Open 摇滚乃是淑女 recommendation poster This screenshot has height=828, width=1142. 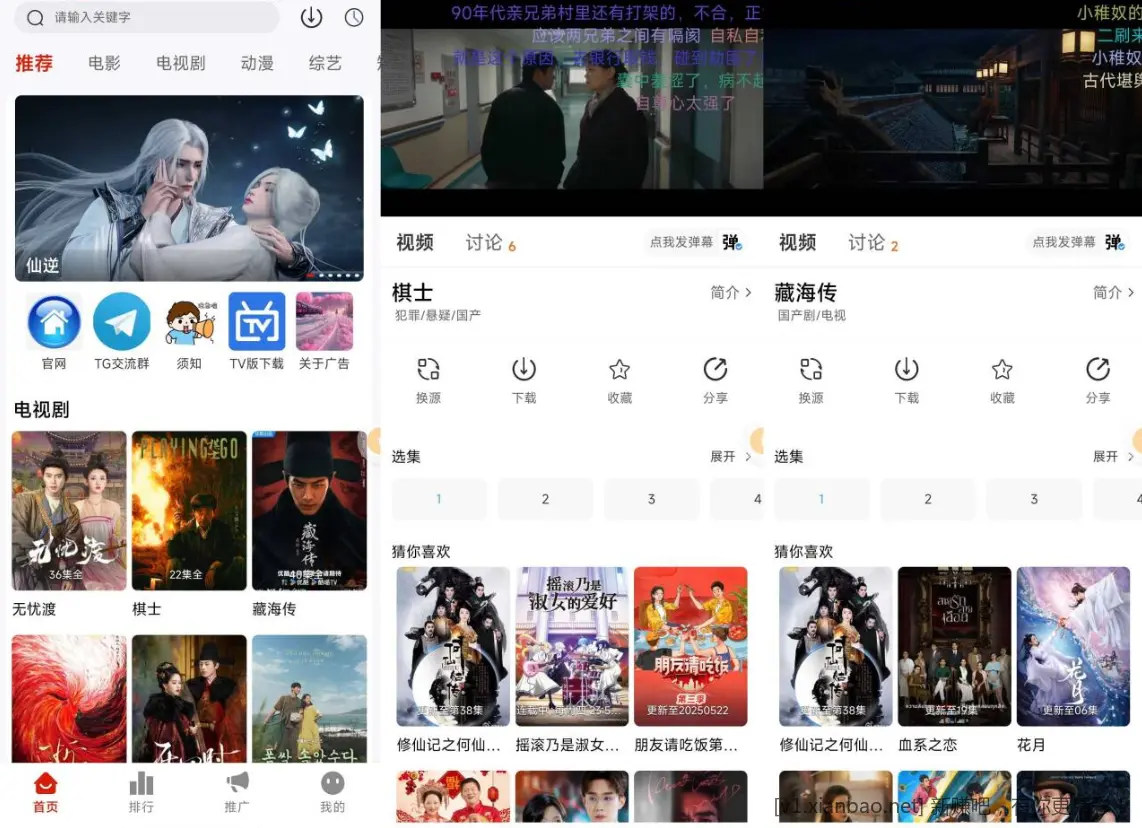tap(572, 647)
